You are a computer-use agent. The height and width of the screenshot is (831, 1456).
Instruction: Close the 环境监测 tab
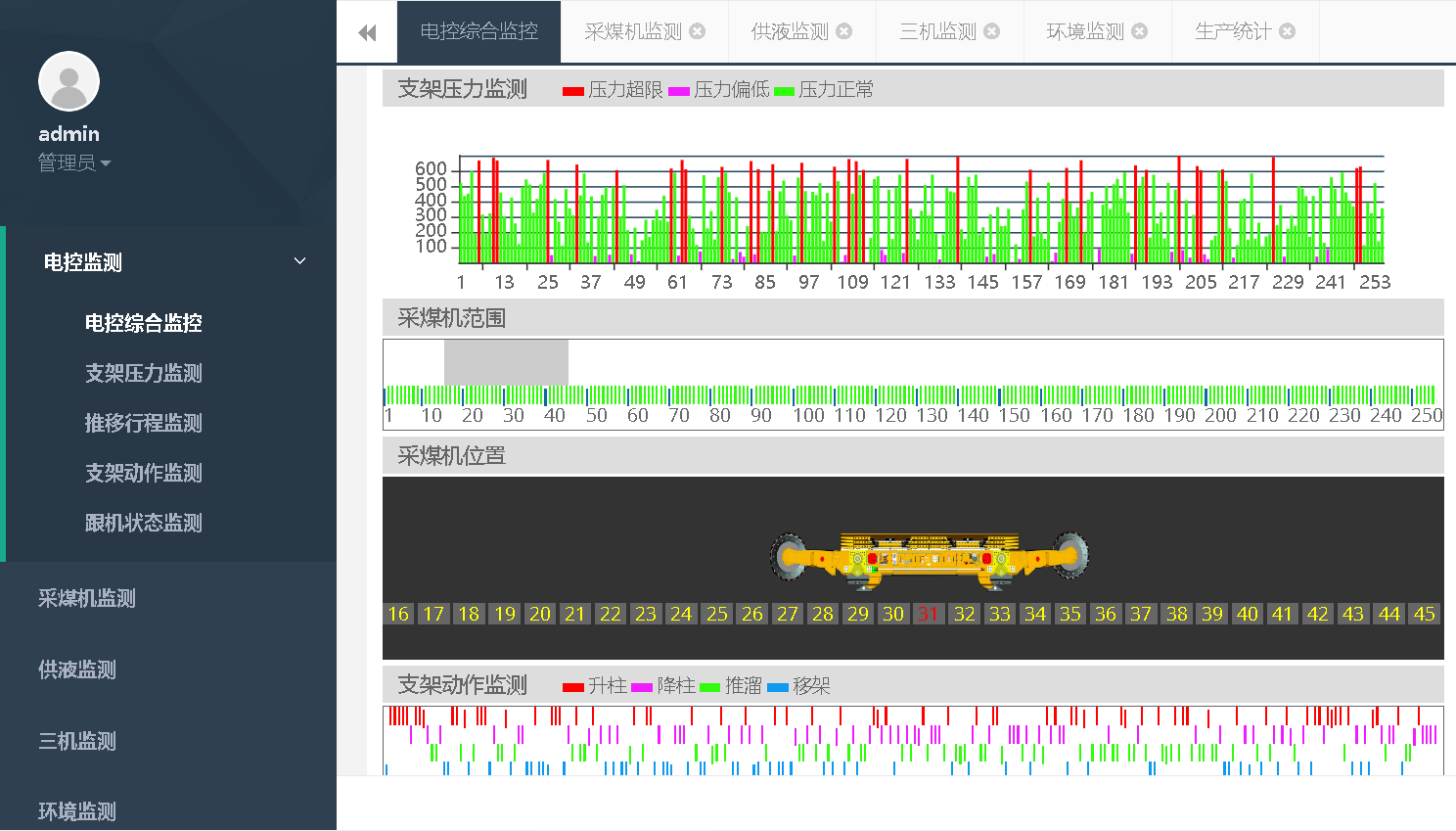(1140, 31)
